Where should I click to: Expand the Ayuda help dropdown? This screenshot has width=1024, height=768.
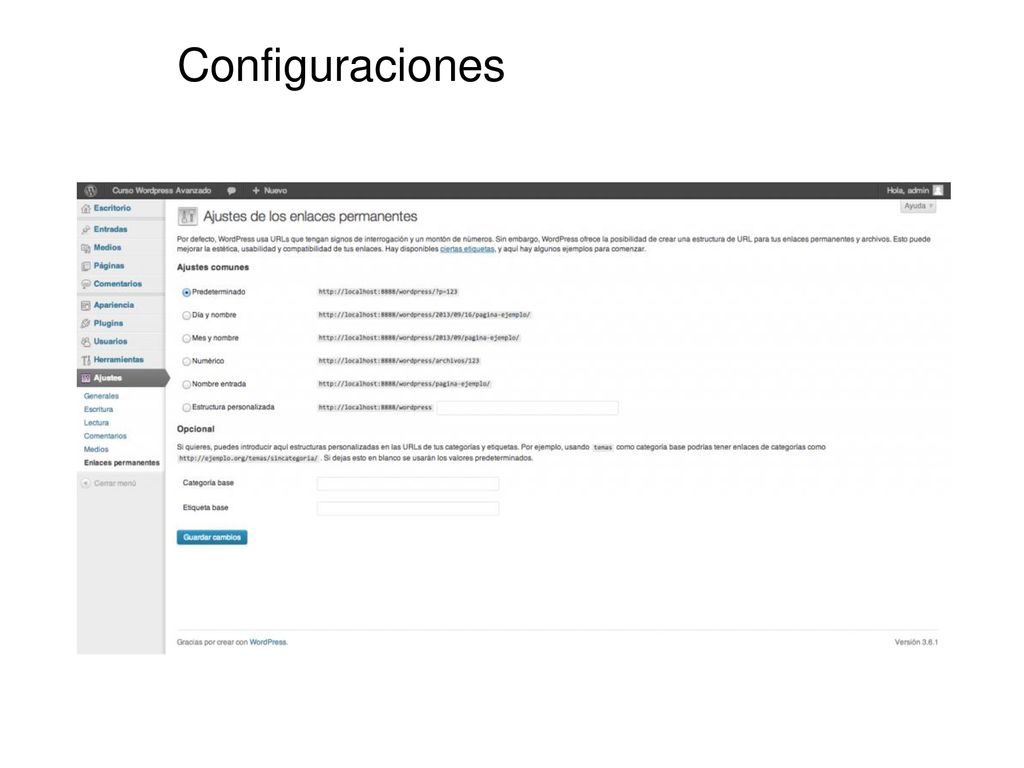pyautogui.click(x=918, y=206)
